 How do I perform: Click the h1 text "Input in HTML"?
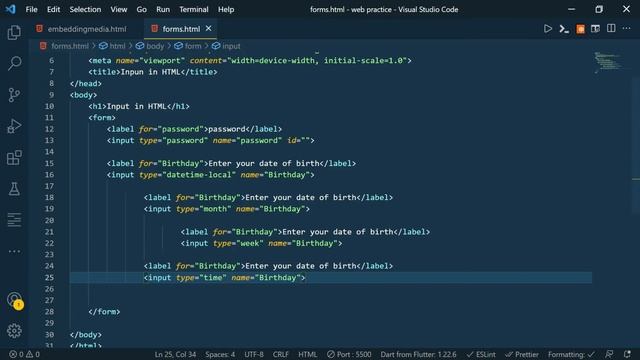coord(137,106)
